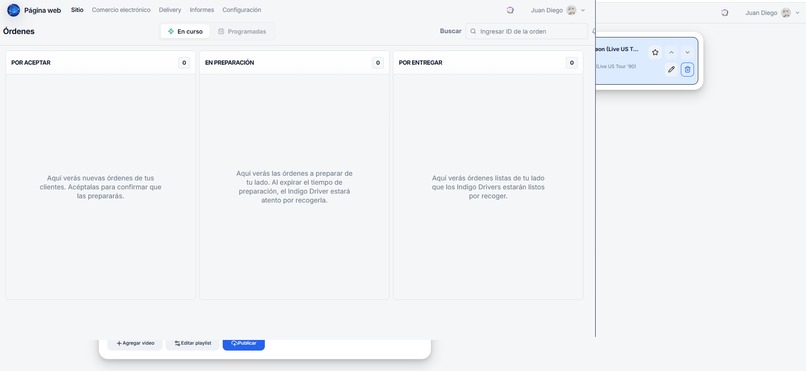Move the Live US Tour video up
The height and width of the screenshot is (371, 806).
(671, 52)
